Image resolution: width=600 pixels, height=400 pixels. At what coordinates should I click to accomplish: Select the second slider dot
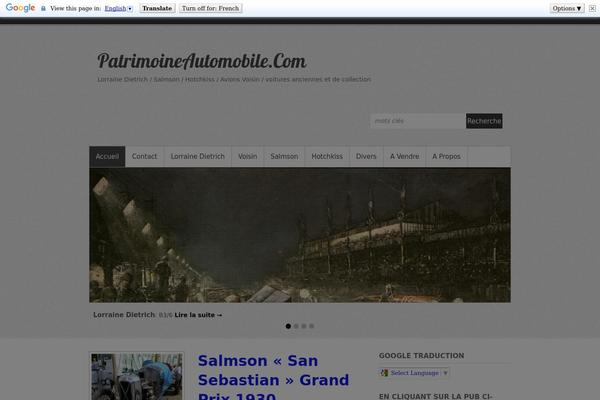pos(296,326)
